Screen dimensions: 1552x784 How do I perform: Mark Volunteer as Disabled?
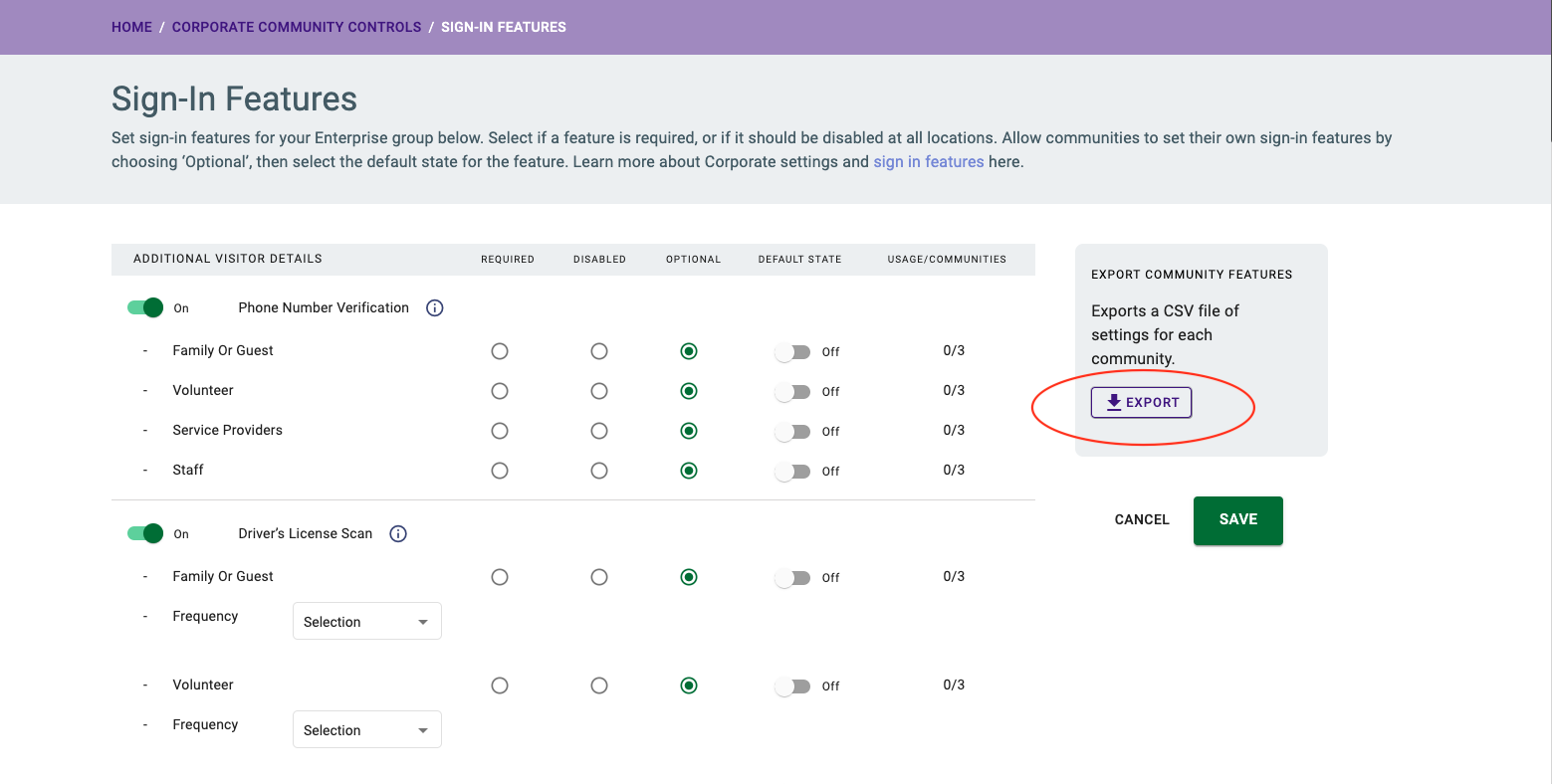599,391
